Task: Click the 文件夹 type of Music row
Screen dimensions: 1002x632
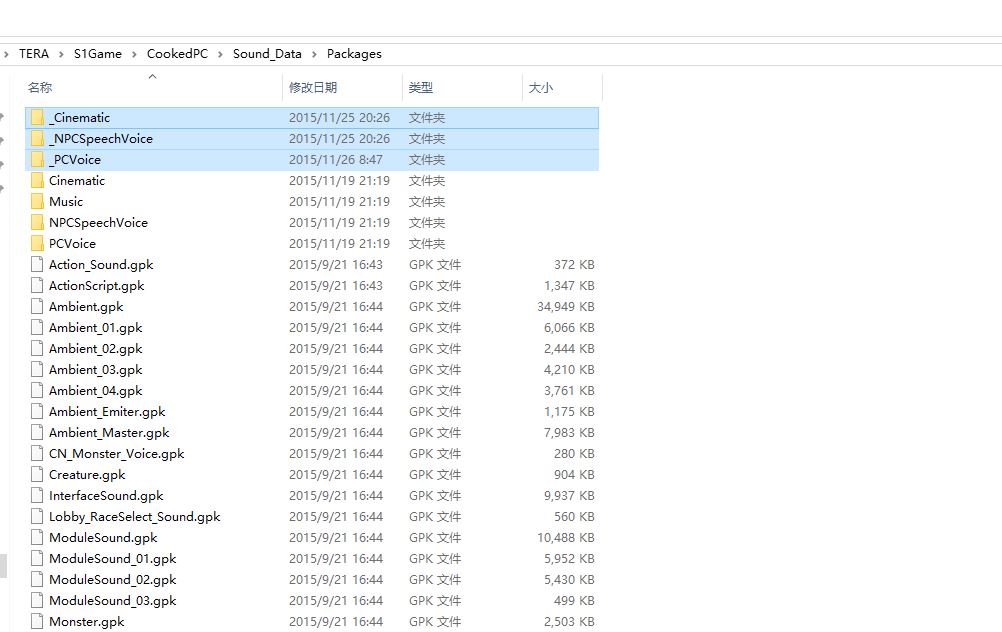Action: point(427,202)
